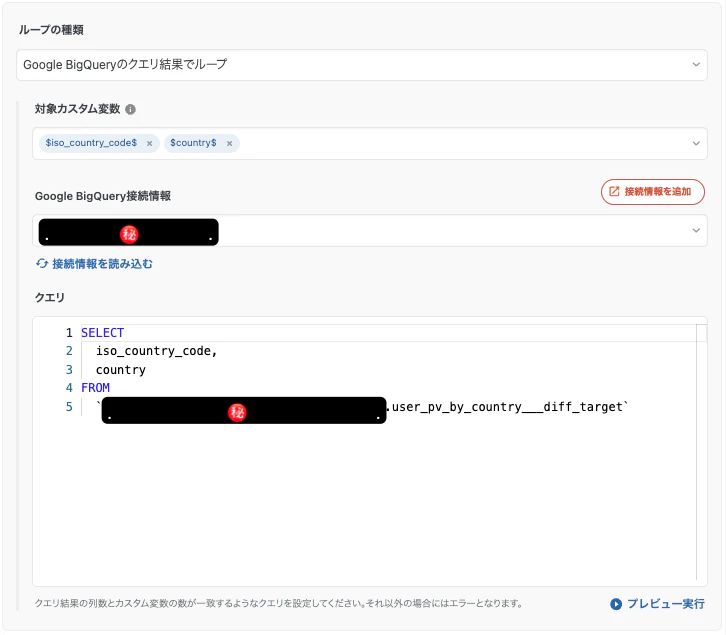Viewport: 726px width, 635px height.
Task: Click the SELECT keyword on line 1
Action: [x=102, y=333]
